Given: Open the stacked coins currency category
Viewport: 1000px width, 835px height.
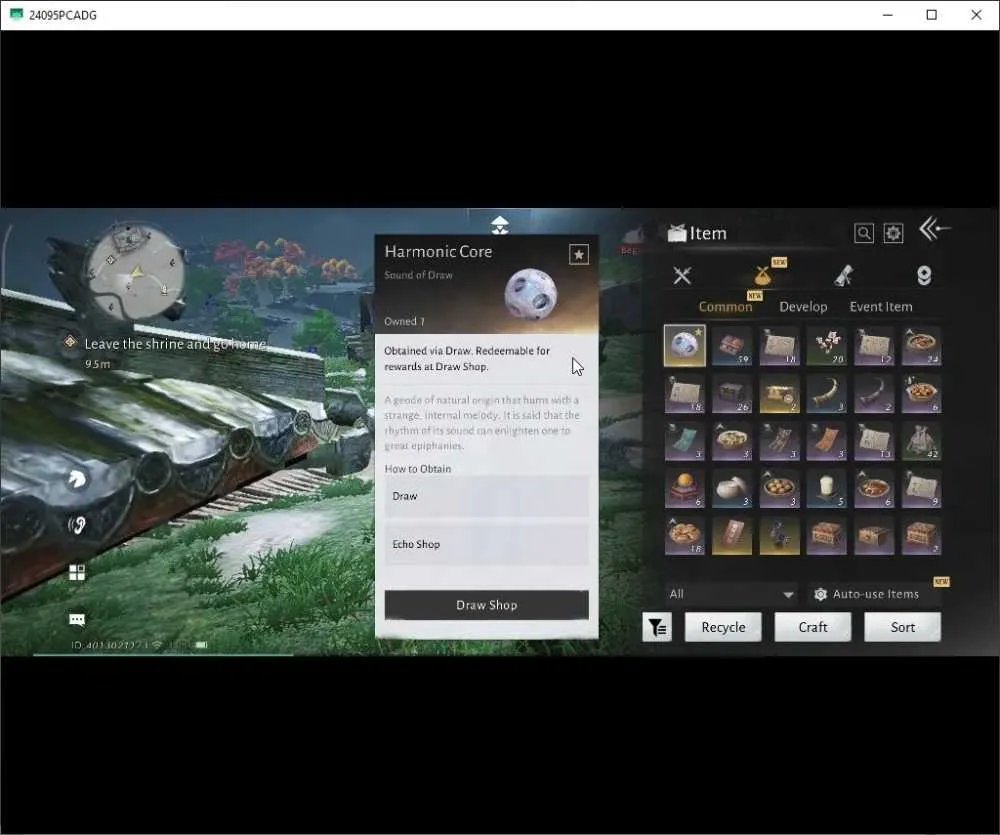Looking at the screenshot, I should coord(923,276).
